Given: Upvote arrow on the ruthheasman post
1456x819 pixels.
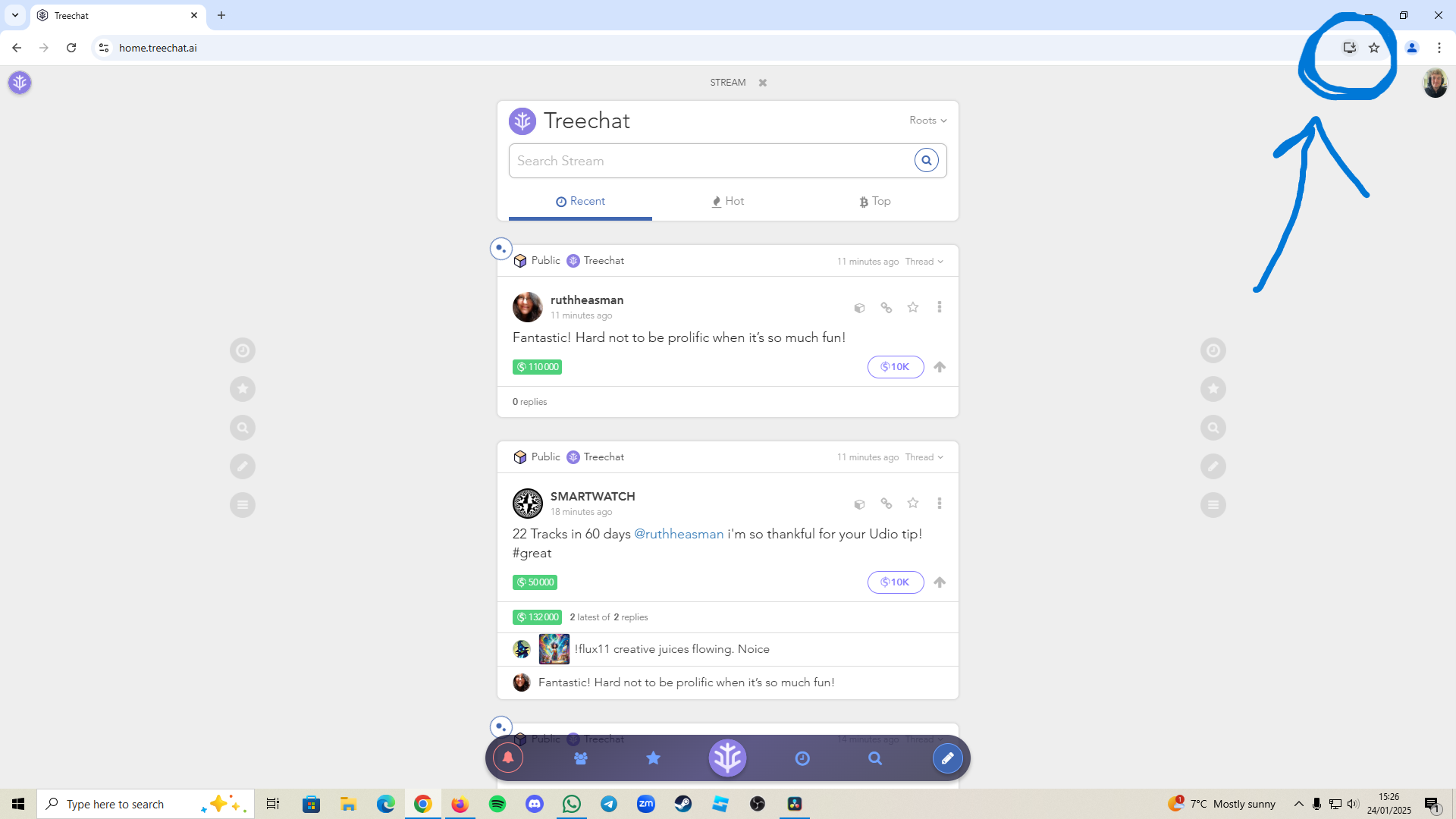Looking at the screenshot, I should [x=940, y=367].
